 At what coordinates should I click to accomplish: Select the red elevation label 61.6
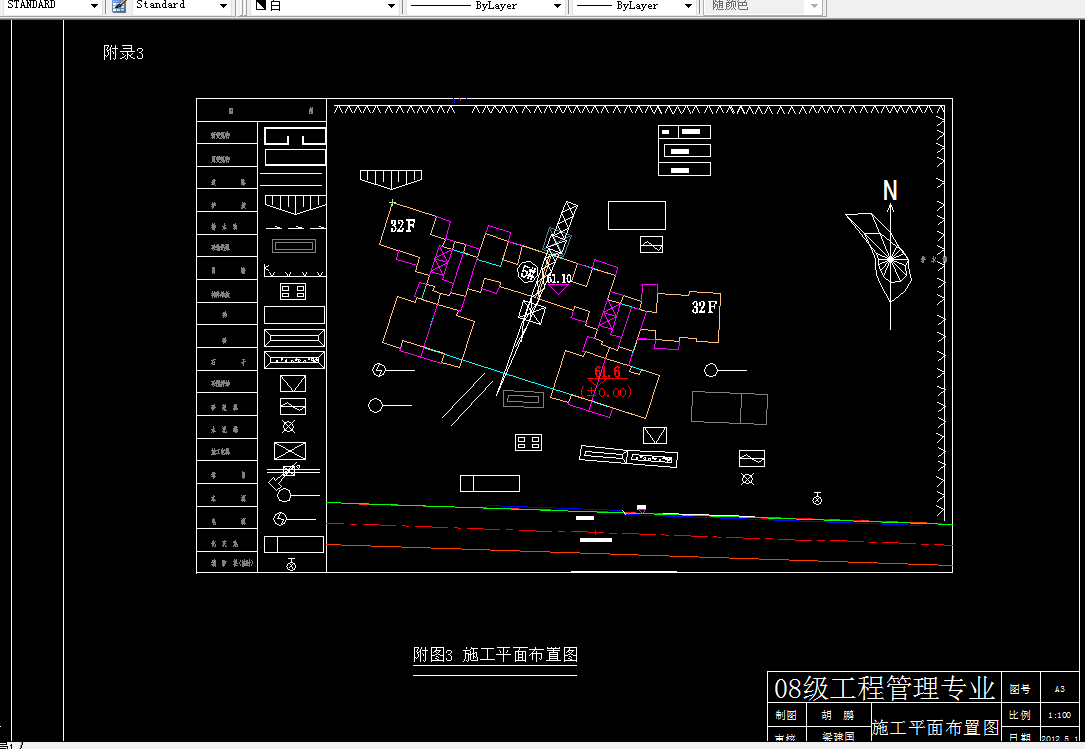[606, 370]
